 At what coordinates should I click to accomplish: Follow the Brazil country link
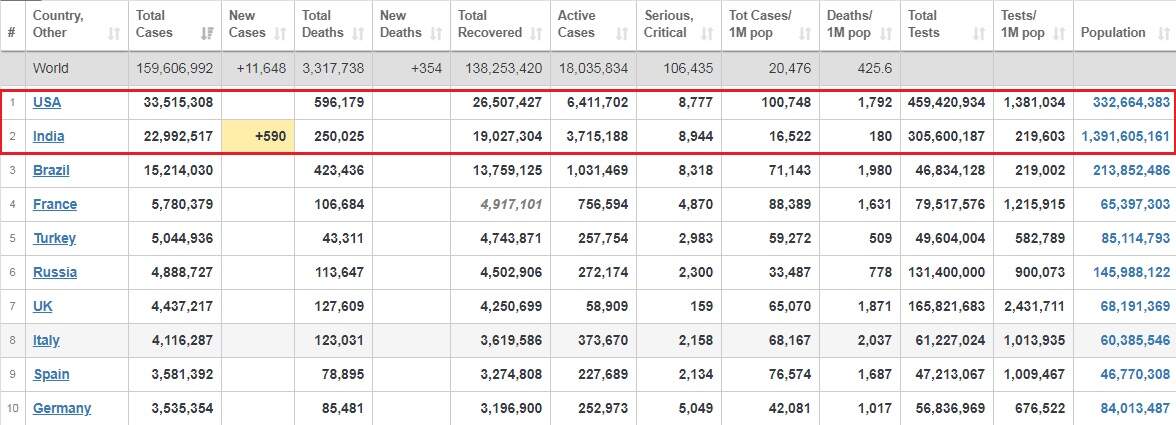(x=51, y=170)
